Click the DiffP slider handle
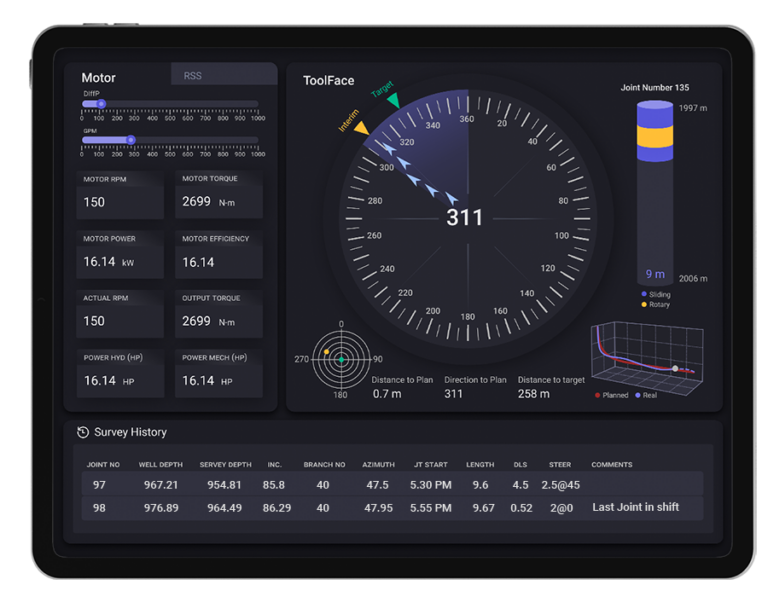Image resolution: width=768 pixels, height=614 pixels. 101,103
